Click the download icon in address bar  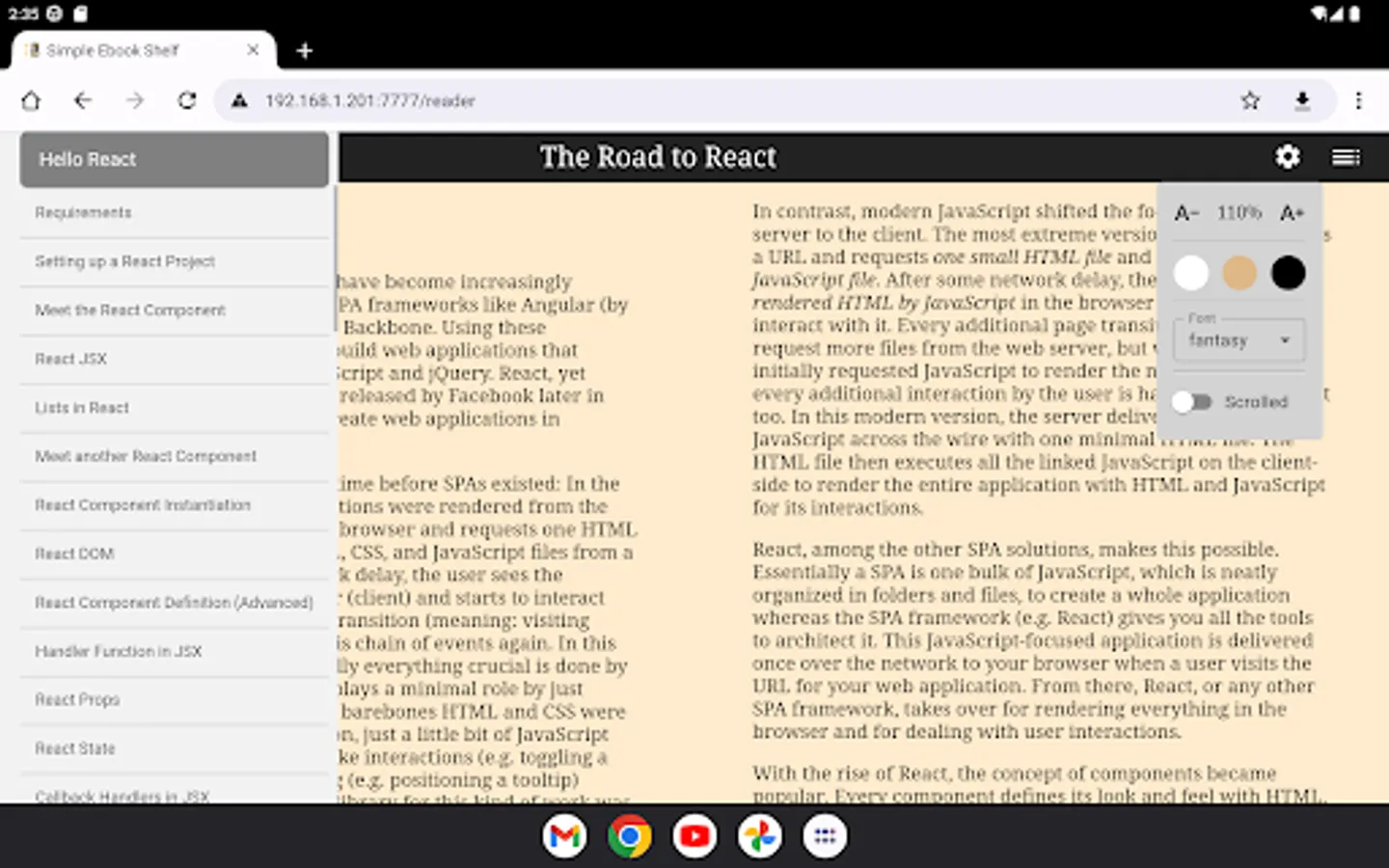pos(1302,100)
